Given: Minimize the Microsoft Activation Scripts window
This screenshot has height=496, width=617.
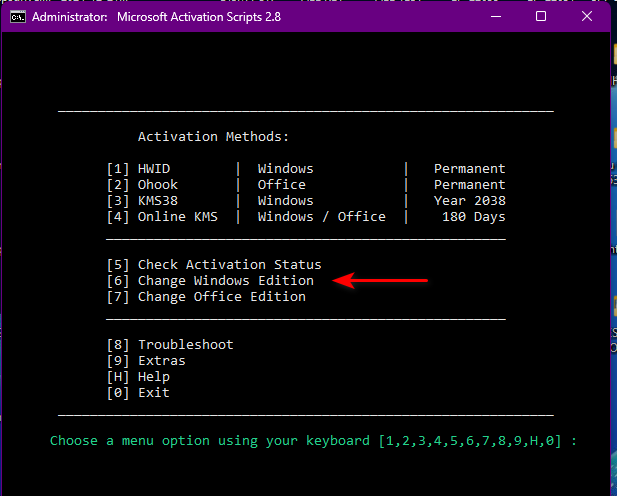Looking at the screenshot, I should (x=496, y=17).
